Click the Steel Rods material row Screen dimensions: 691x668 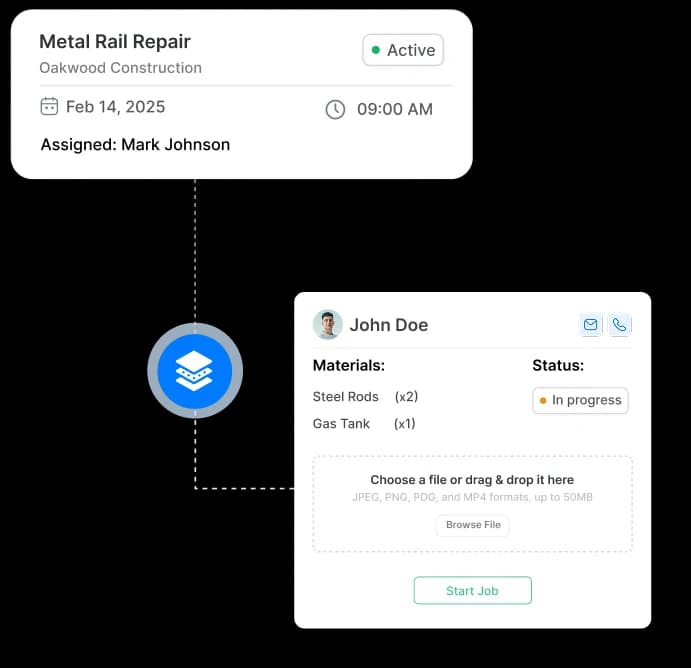365,397
